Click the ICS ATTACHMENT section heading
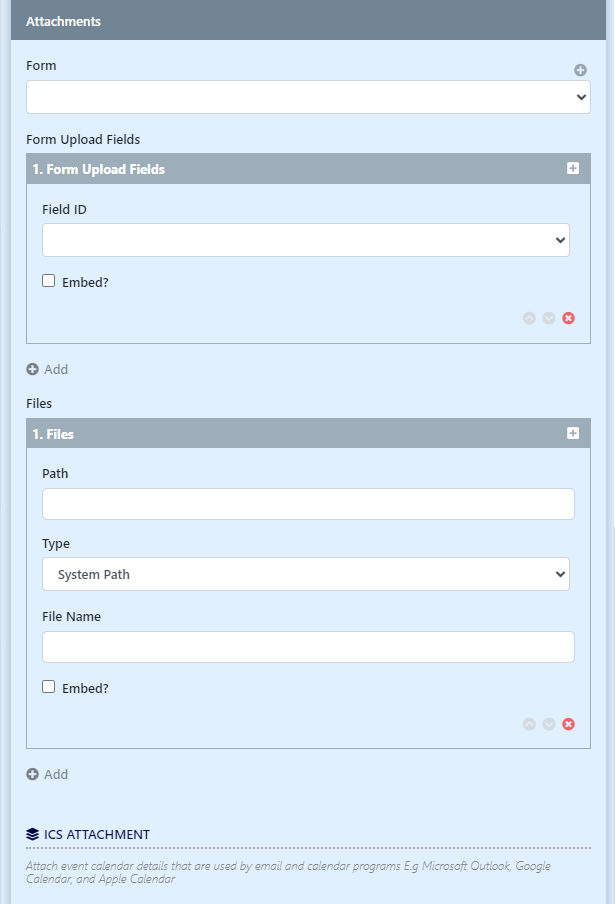The height and width of the screenshot is (904, 615). [x=97, y=834]
